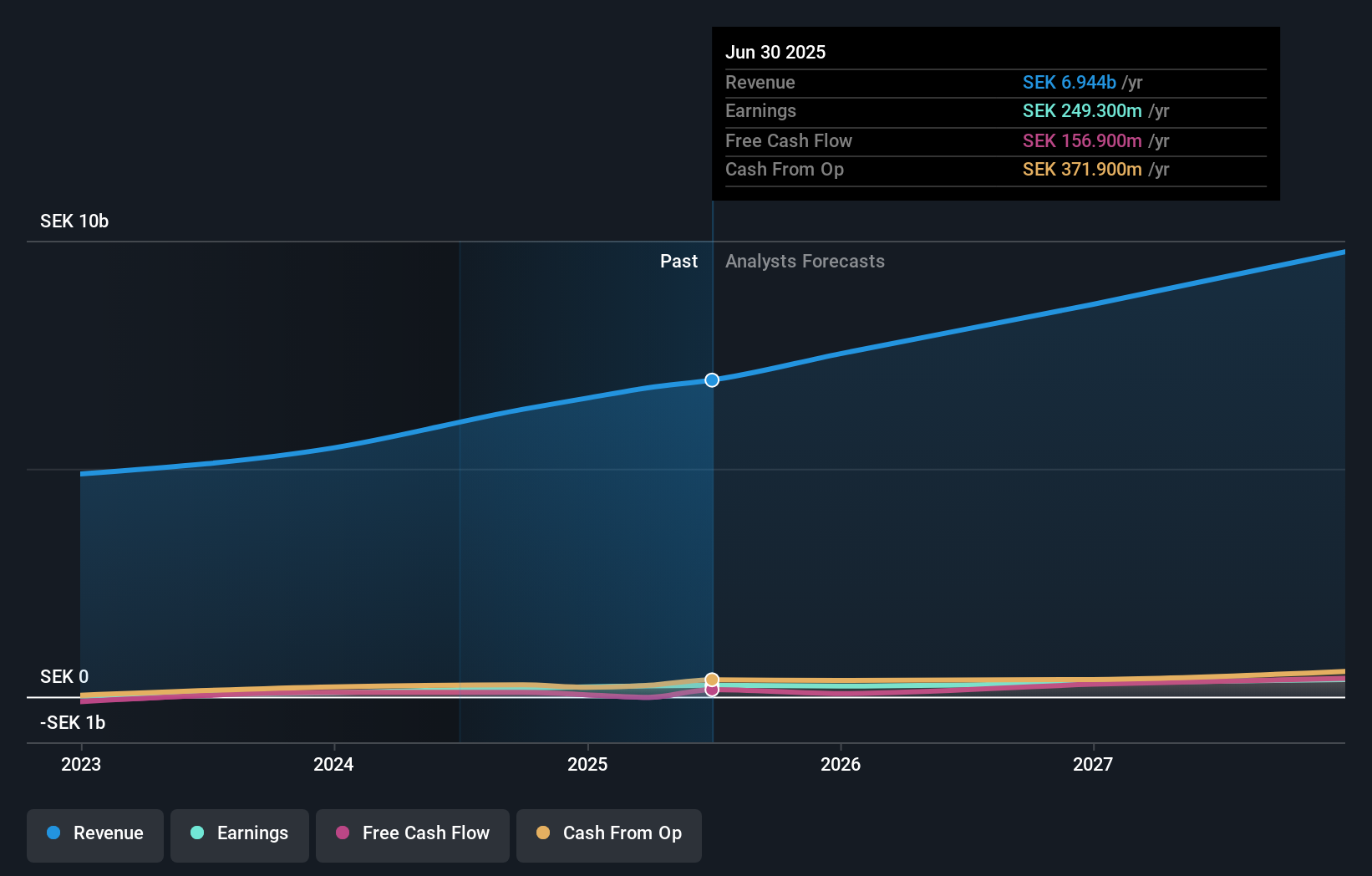This screenshot has width=1372, height=876.
Task: Click the blue Revenue legend dot
Action: [x=53, y=833]
